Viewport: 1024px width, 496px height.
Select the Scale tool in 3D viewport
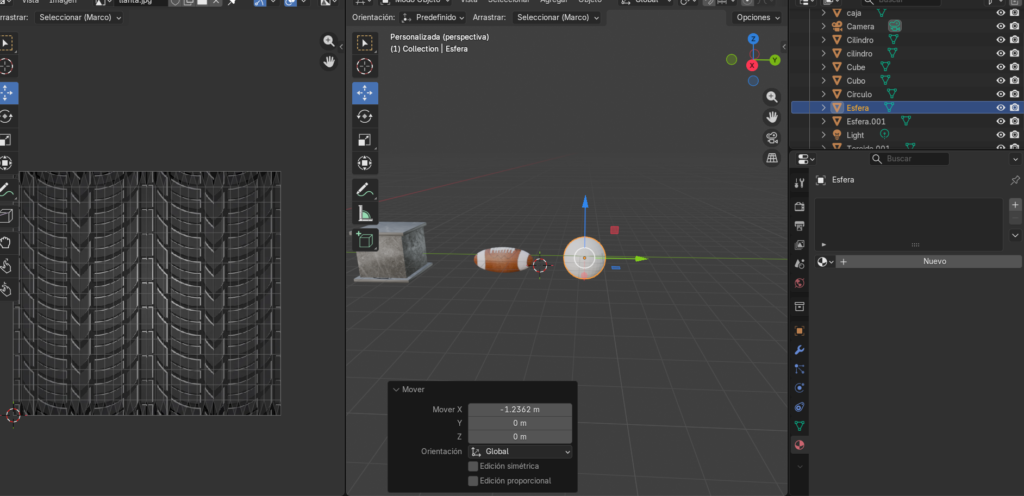point(366,140)
